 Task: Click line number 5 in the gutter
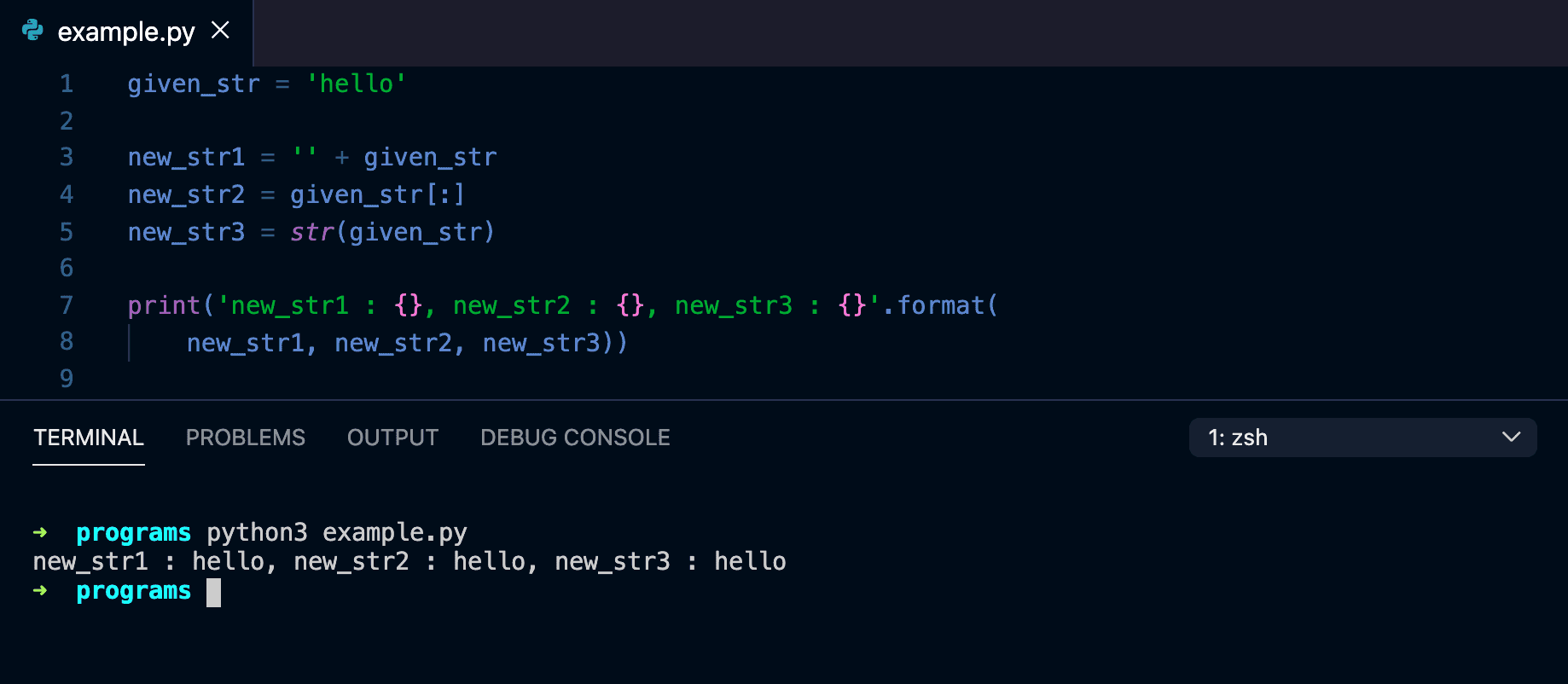tap(67, 232)
